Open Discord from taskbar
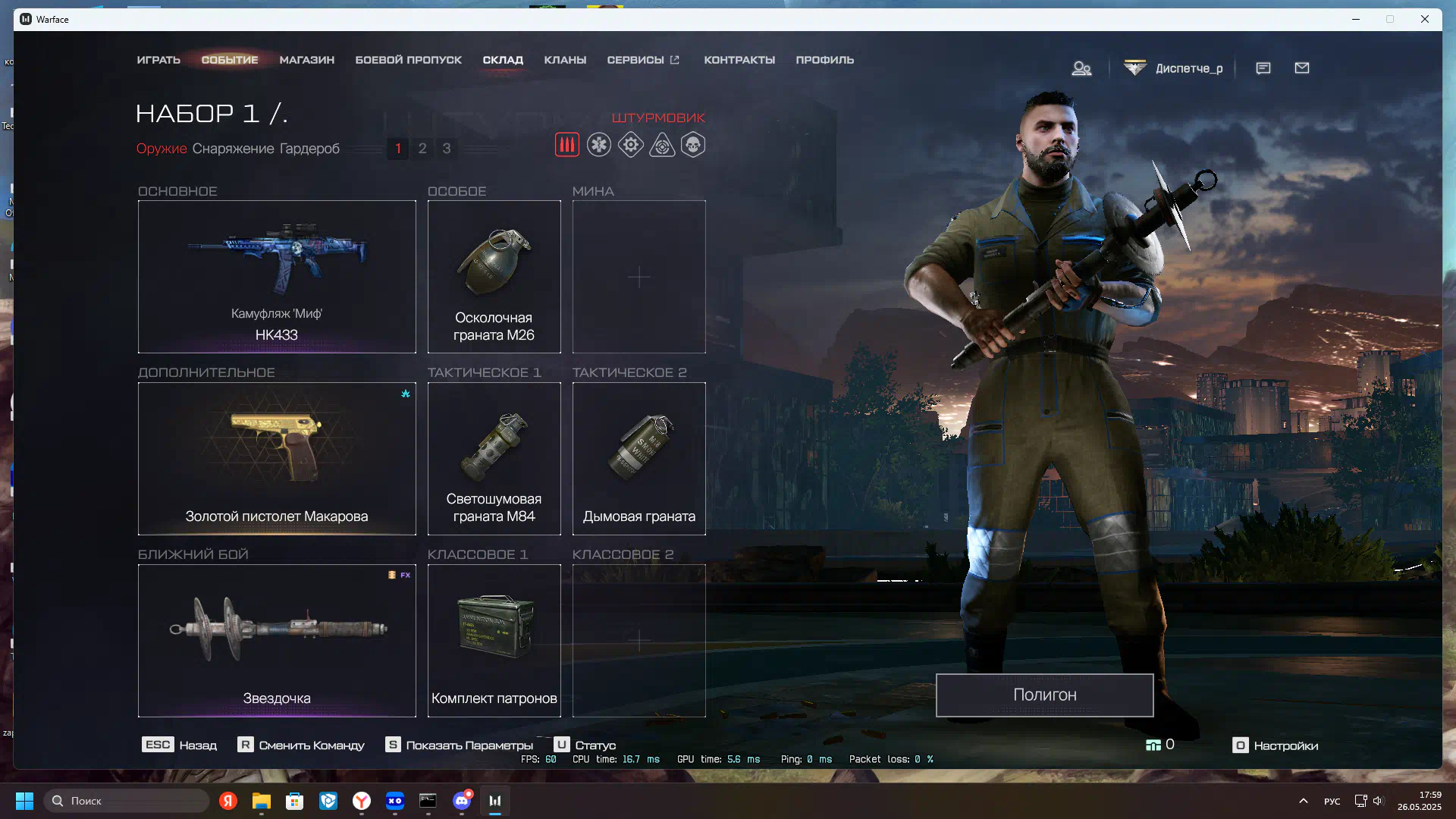 pyautogui.click(x=462, y=801)
